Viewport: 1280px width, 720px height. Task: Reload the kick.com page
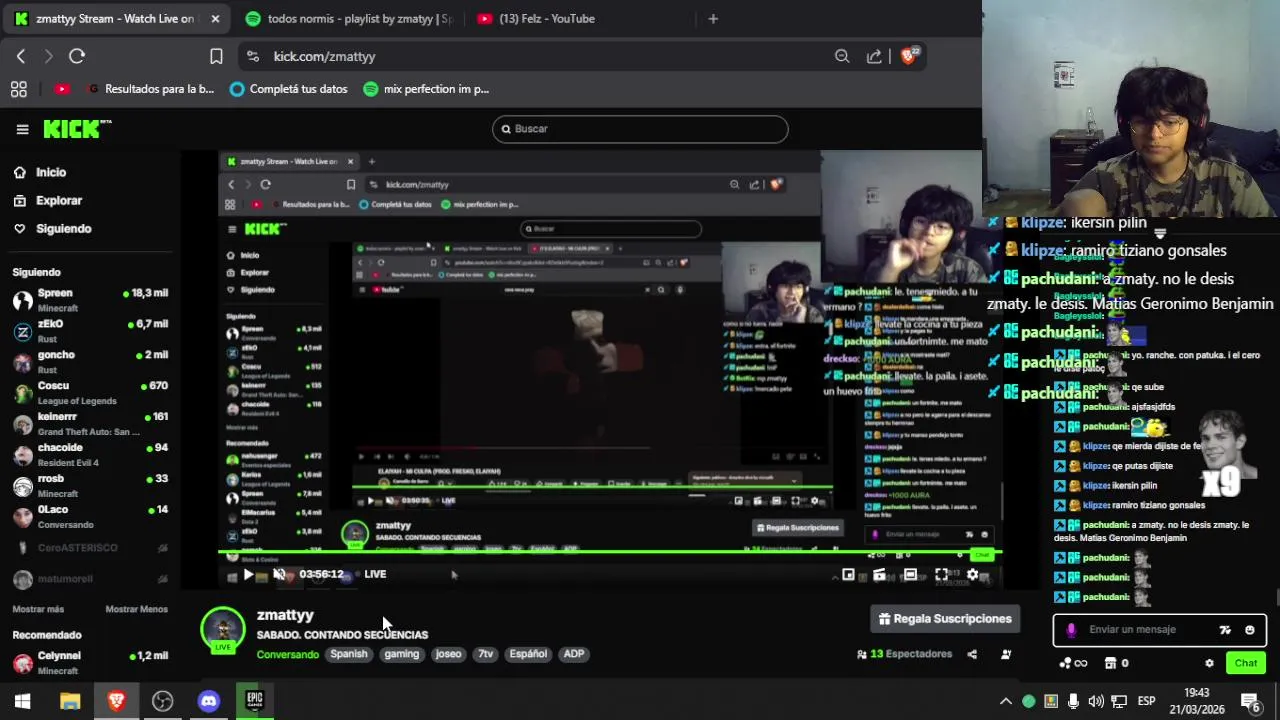pyautogui.click(x=77, y=56)
